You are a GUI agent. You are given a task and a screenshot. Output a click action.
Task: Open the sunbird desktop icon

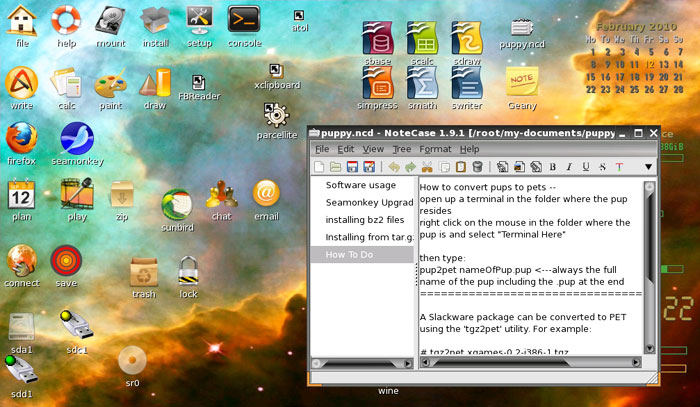(177, 210)
